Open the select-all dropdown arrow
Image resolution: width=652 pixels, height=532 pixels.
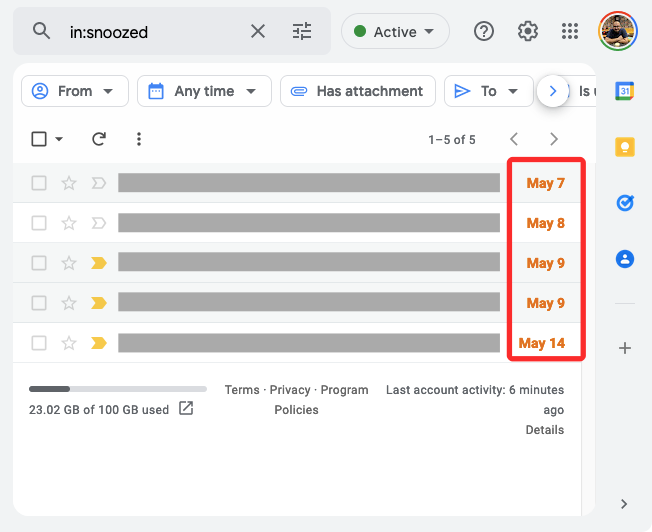[59, 139]
